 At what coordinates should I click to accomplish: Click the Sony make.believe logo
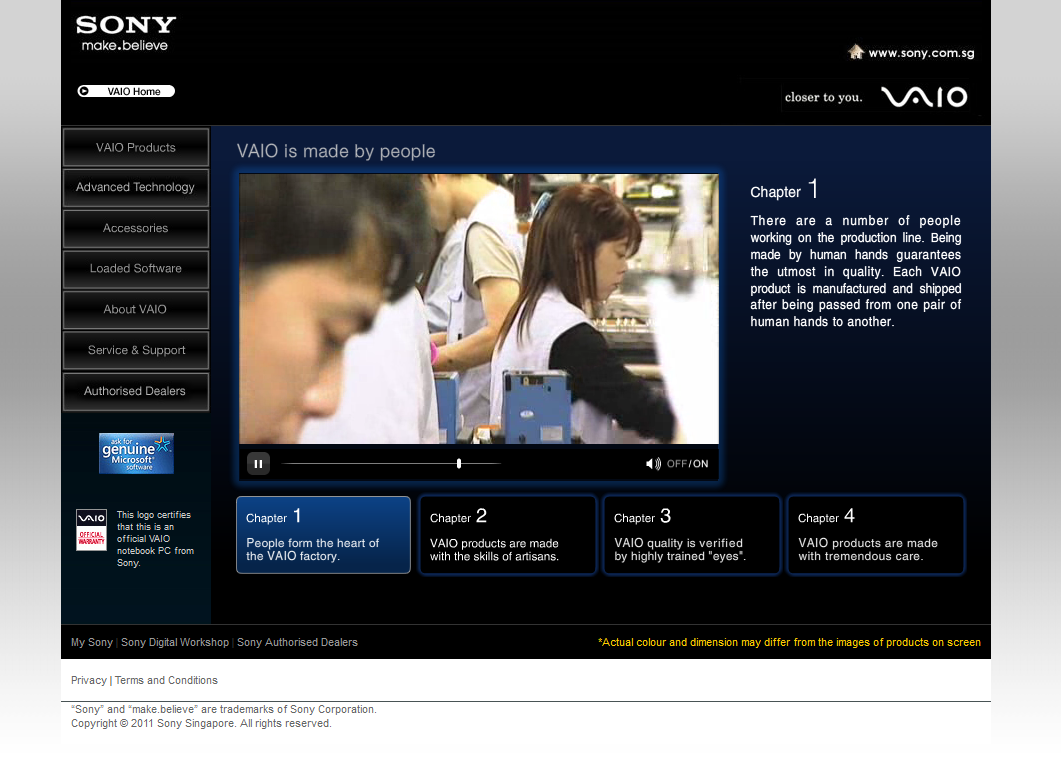pyautogui.click(x=126, y=33)
